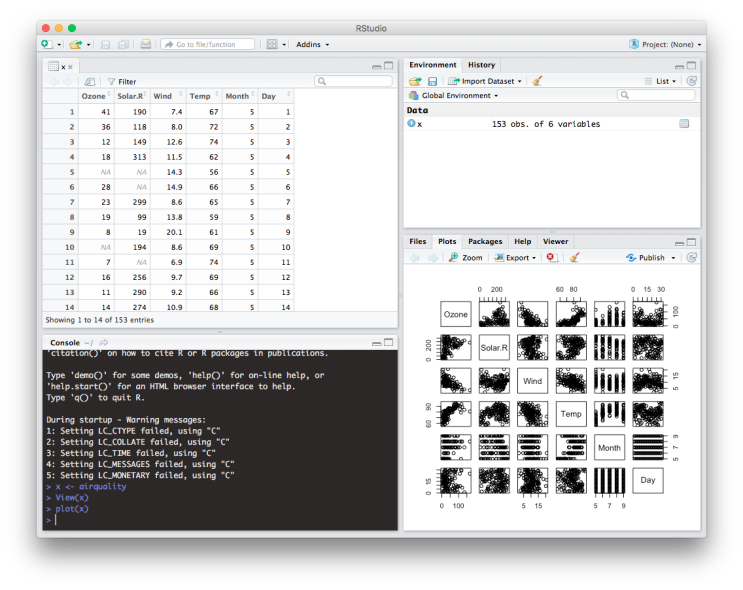Save workspace using Environment floppy disk icon
The width and height of the screenshot is (743, 590).
432,81
